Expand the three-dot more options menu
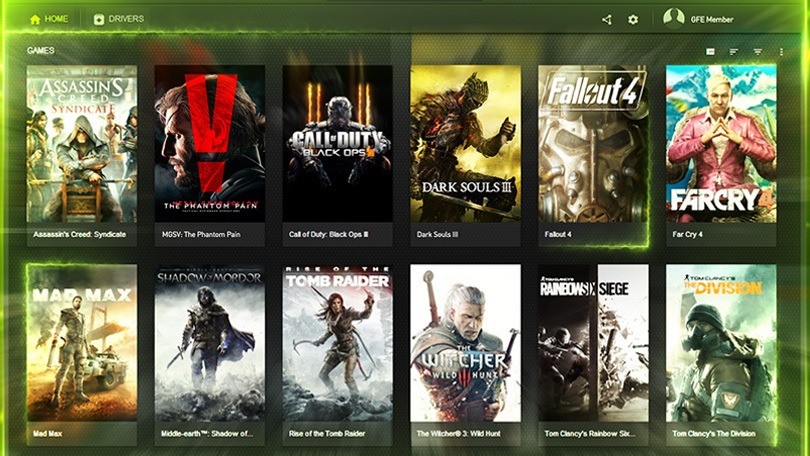The height and width of the screenshot is (456, 810). point(781,51)
